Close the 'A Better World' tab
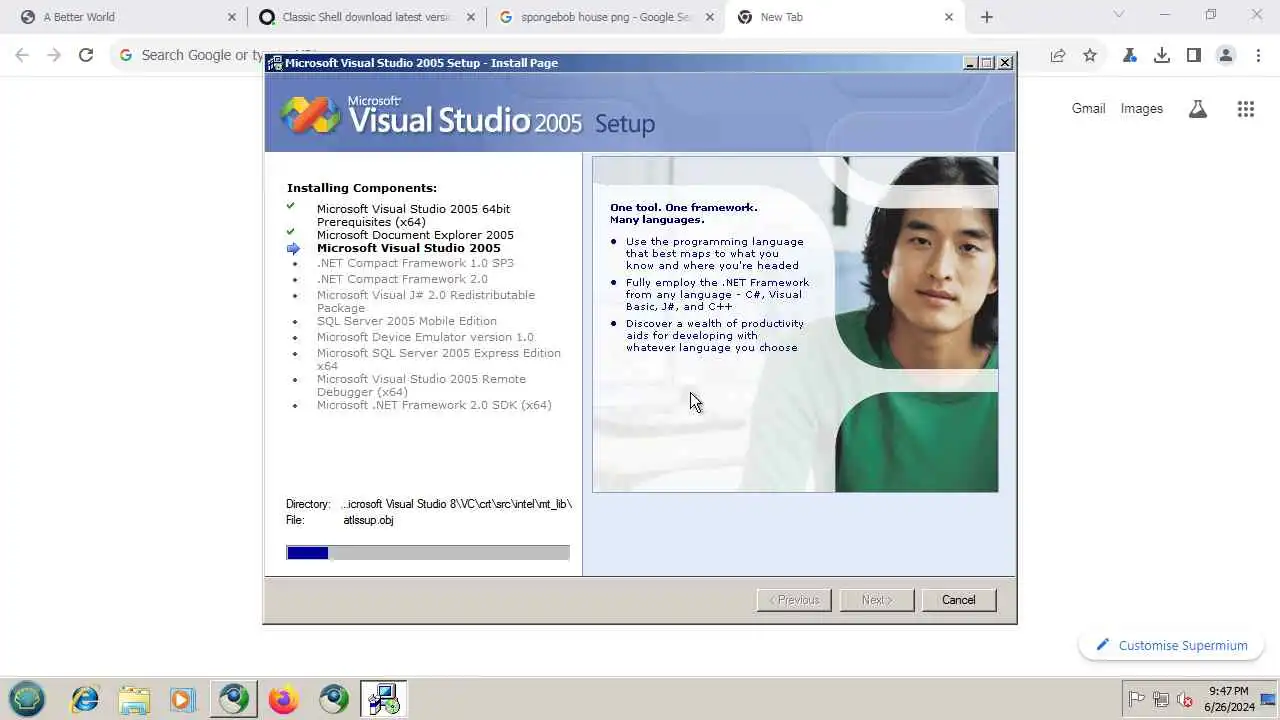 pos(232,17)
